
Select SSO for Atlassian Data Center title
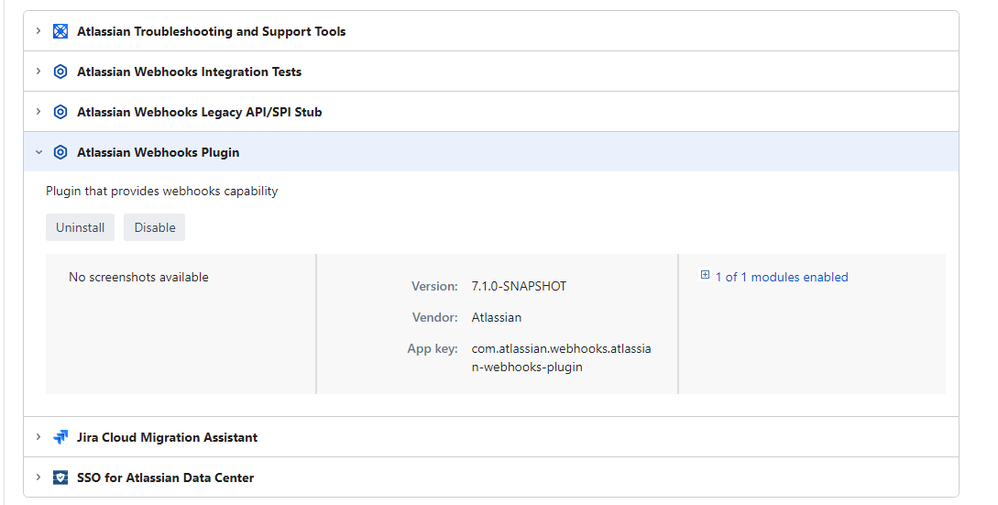pos(165,478)
